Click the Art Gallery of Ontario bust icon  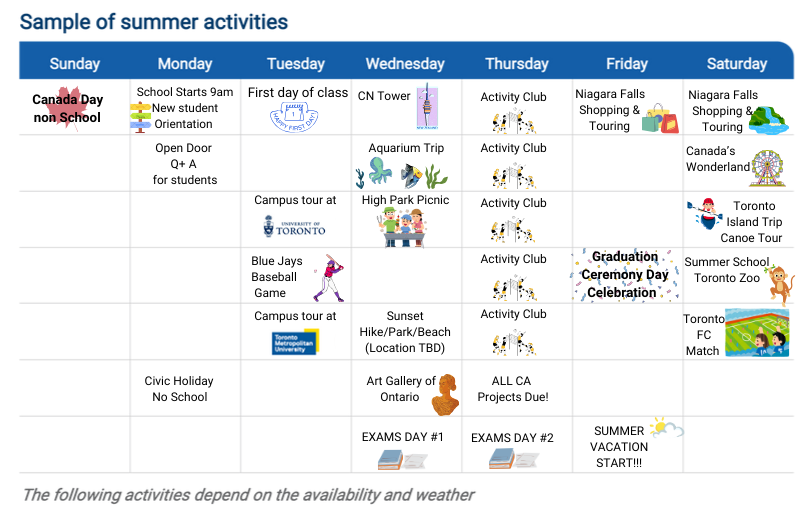tap(445, 394)
